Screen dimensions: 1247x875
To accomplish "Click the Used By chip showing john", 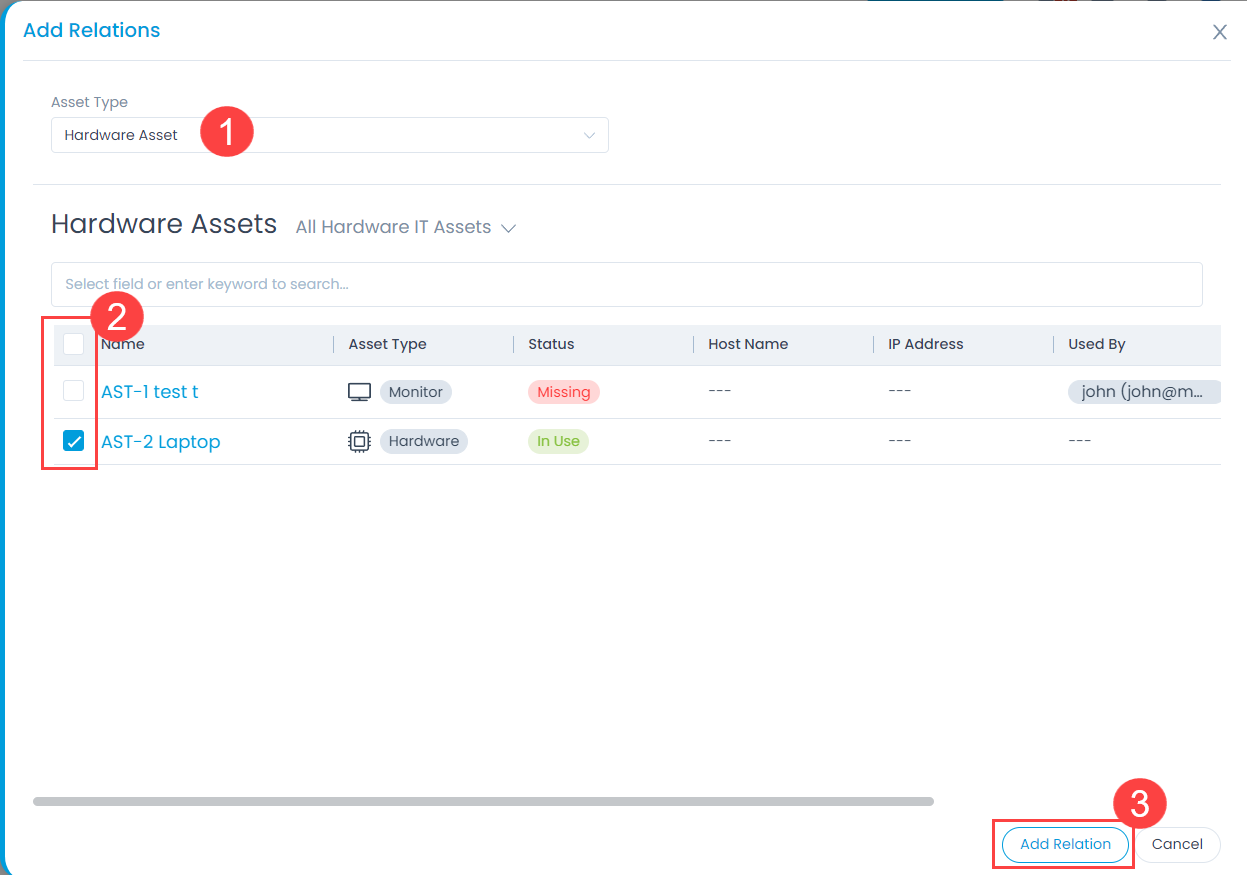I will click(x=1143, y=391).
